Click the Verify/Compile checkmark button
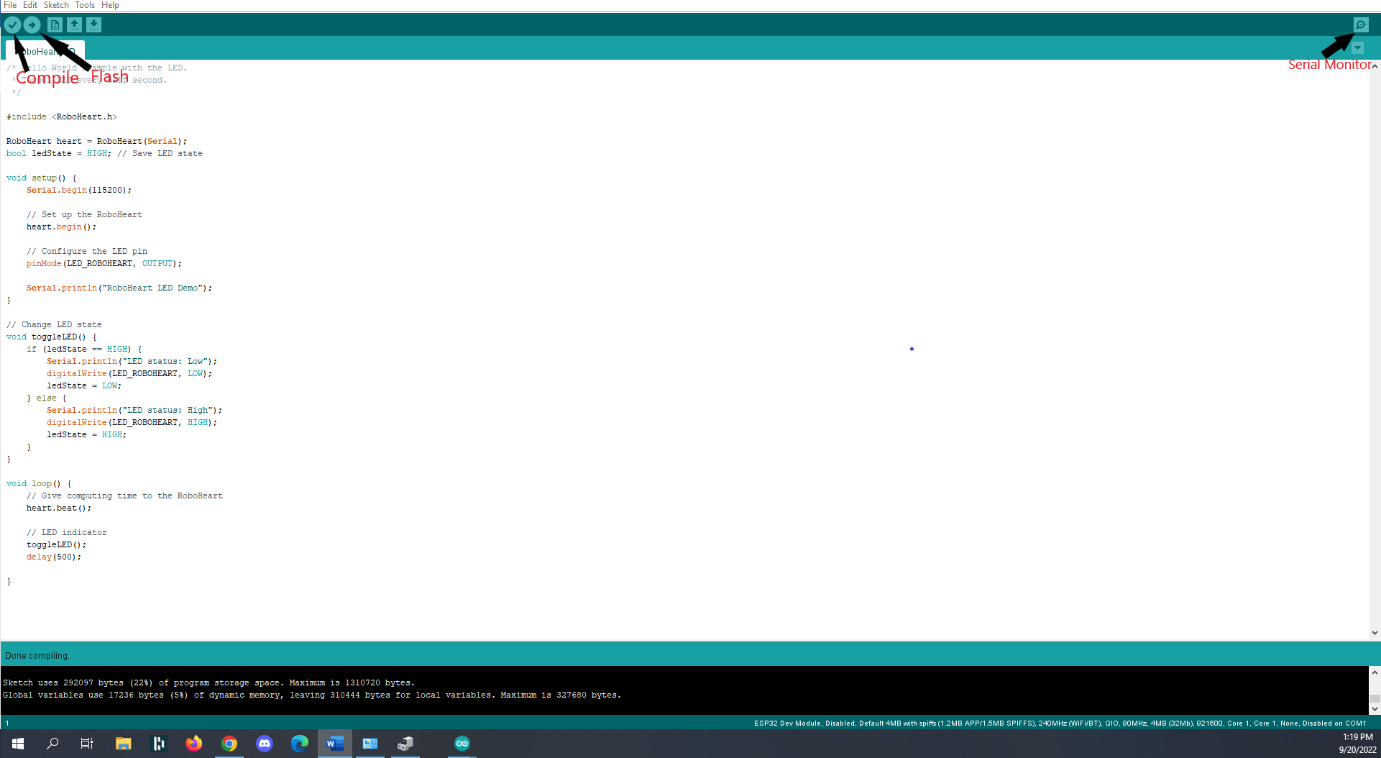1381x758 pixels. [12, 24]
